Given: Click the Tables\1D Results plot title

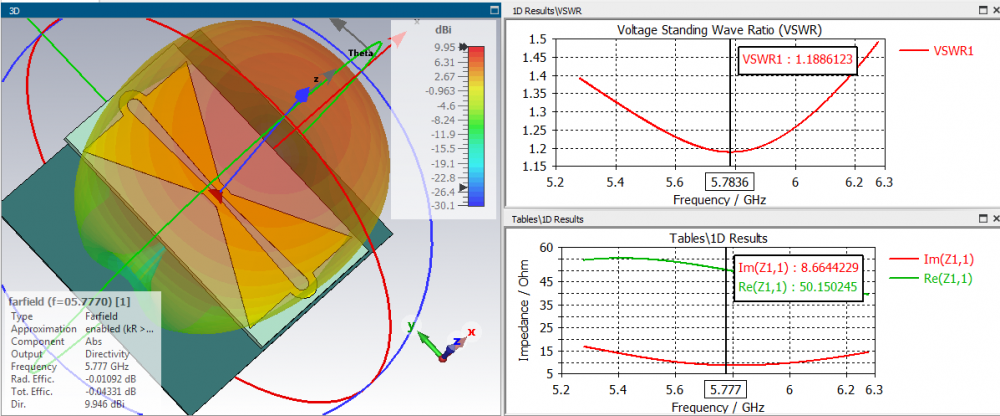Looking at the screenshot, I should (x=719, y=238).
